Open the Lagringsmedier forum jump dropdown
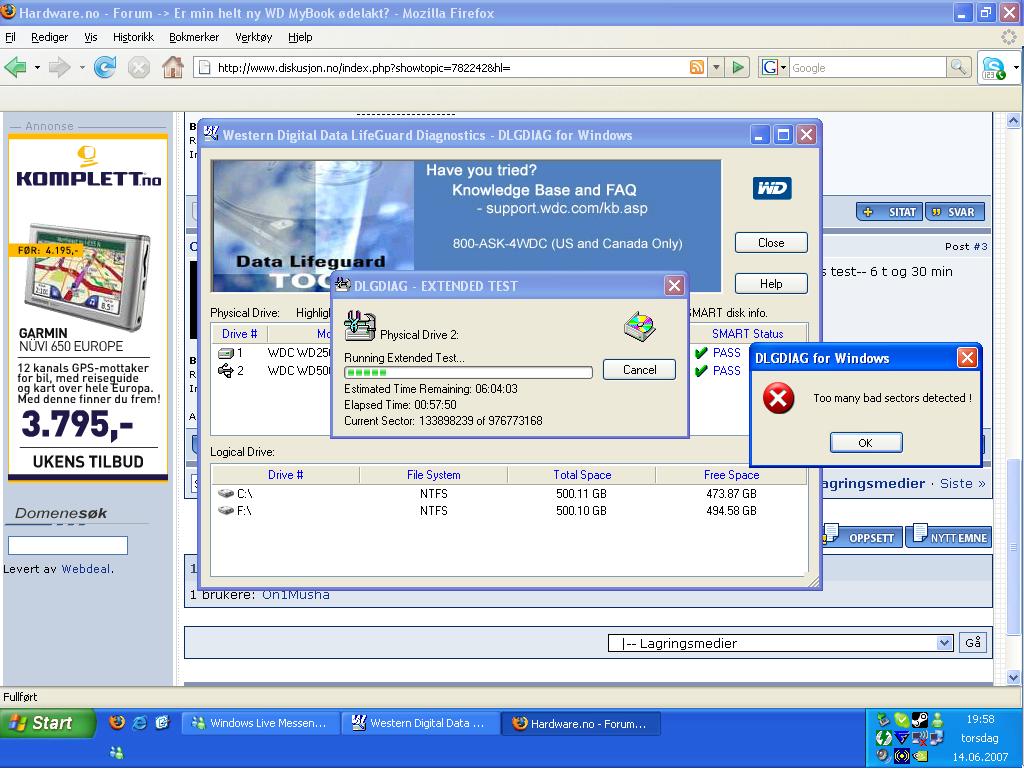1024x775 pixels. tap(944, 643)
